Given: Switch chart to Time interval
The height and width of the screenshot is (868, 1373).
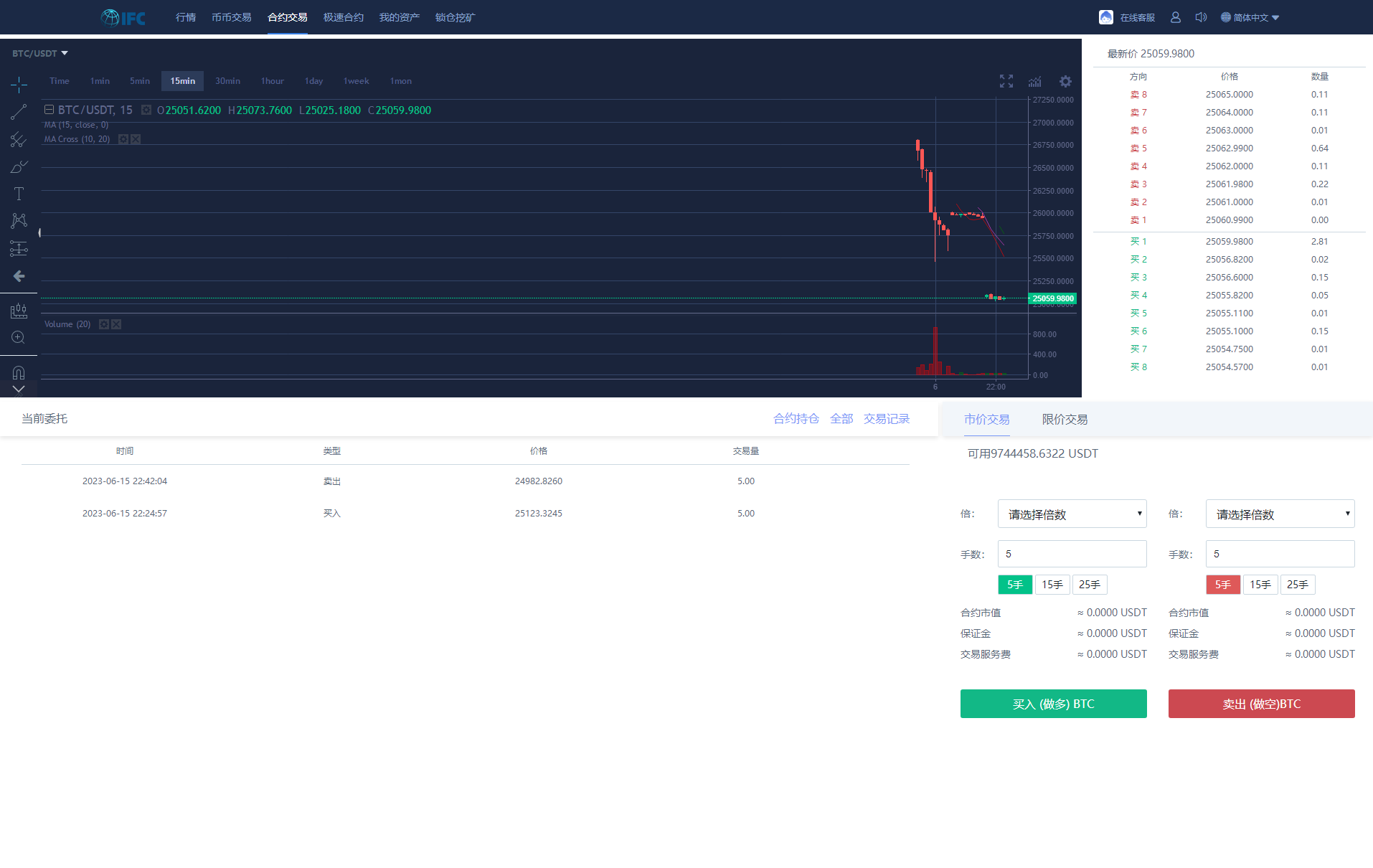Looking at the screenshot, I should 60,81.
